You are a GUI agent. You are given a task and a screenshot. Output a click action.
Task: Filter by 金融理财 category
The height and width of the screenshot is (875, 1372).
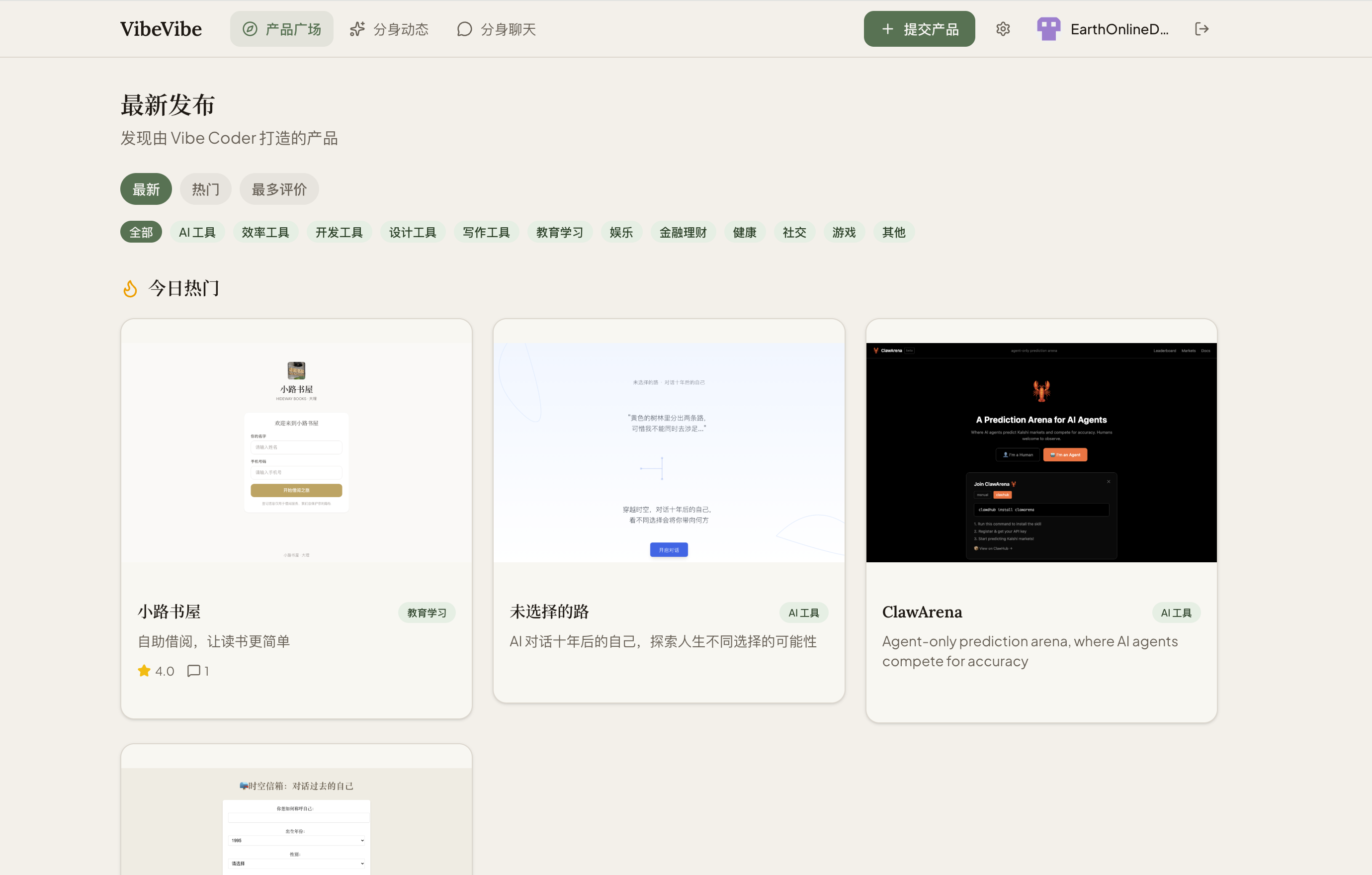click(683, 233)
